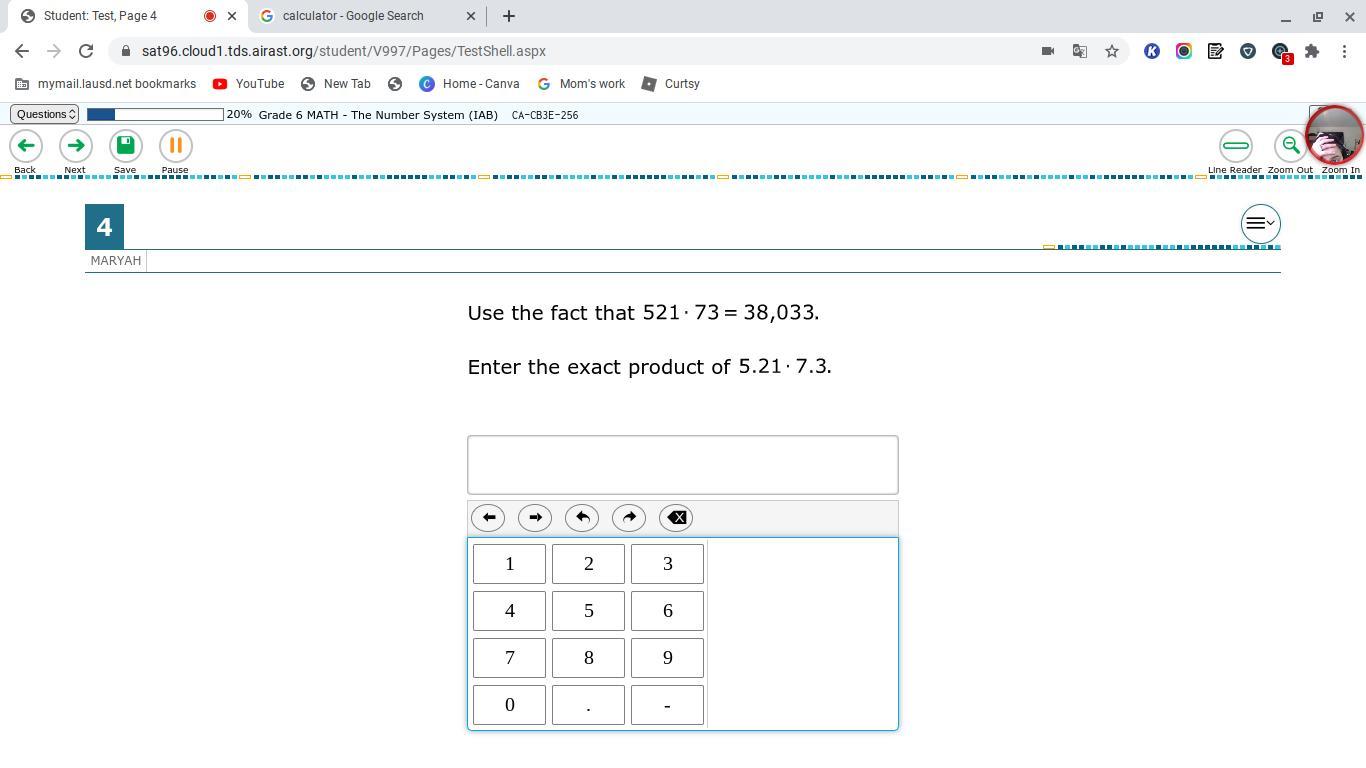Click keypad digit 9
Screen dimensions: 1366x768
click(x=667, y=658)
